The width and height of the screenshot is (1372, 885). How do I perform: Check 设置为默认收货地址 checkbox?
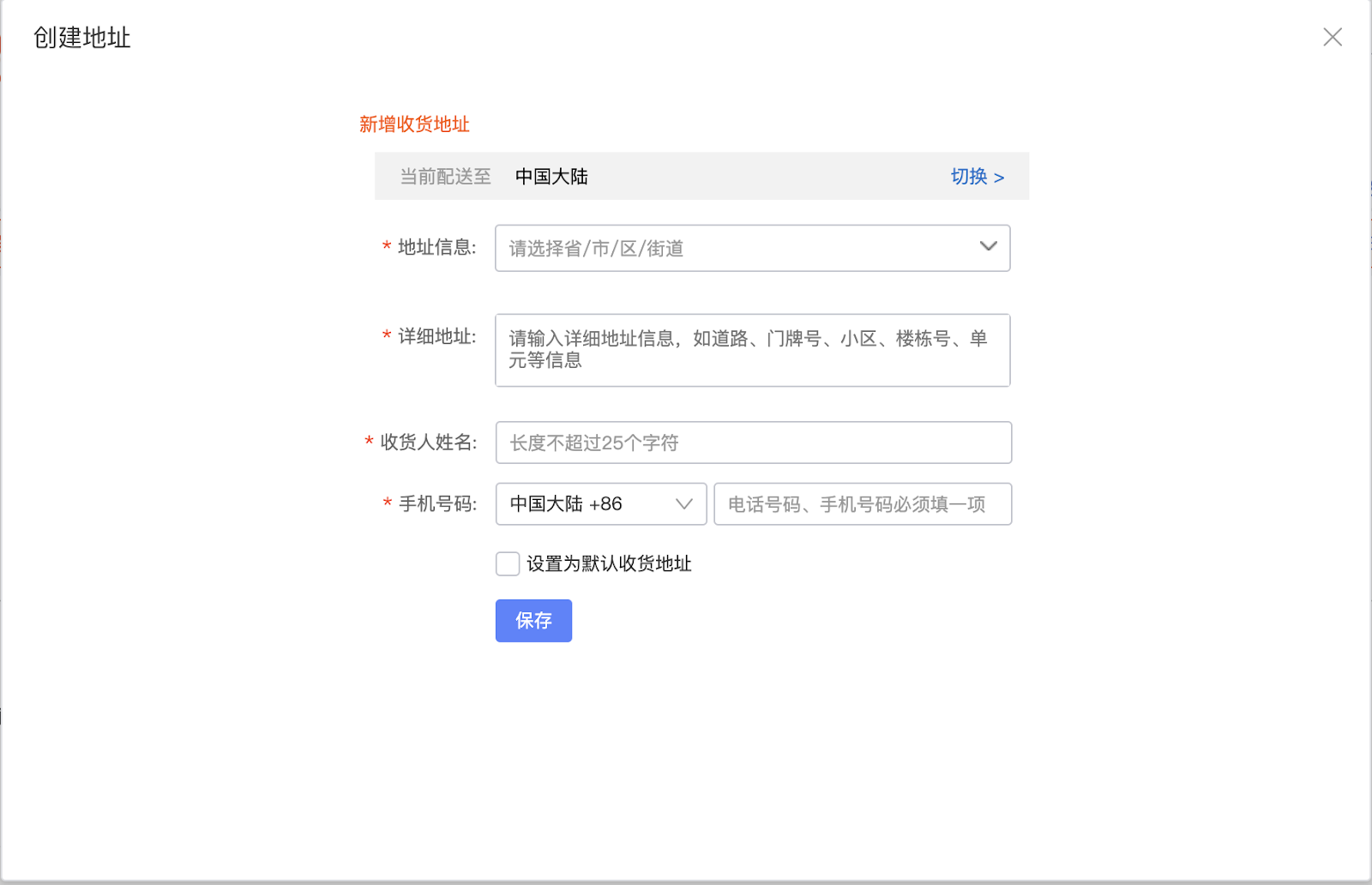[x=508, y=563]
